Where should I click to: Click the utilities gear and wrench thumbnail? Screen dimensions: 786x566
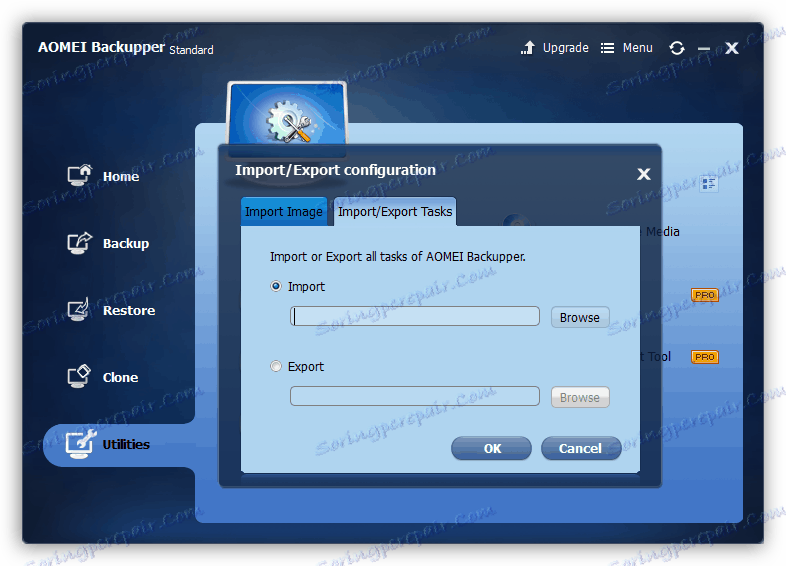(287, 119)
